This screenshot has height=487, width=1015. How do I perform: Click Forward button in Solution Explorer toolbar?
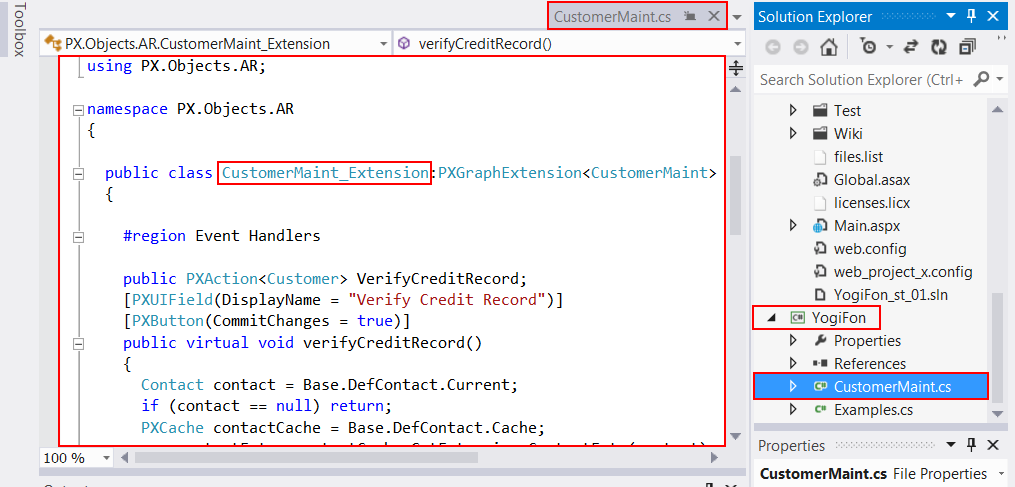click(801, 47)
